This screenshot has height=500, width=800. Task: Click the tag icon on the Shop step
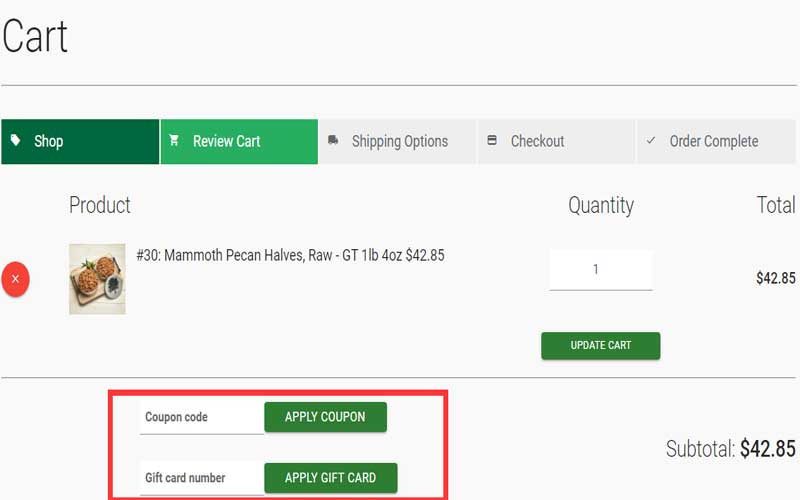[15, 140]
